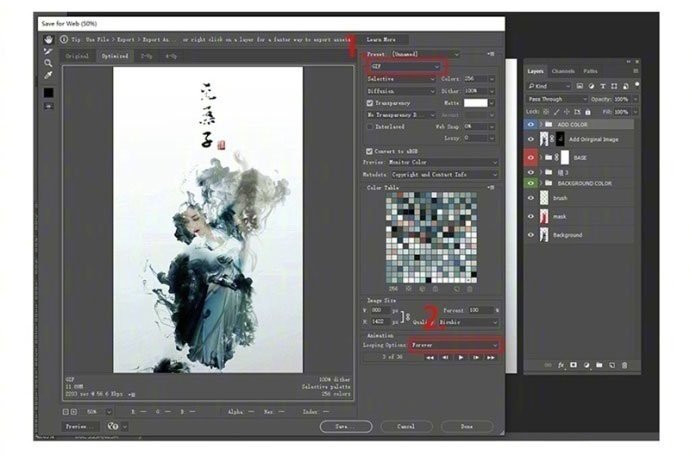Image resolution: width=690 pixels, height=456 pixels.
Task: Hide the BACKGROUND COLOR group
Action: (x=531, y=183)
